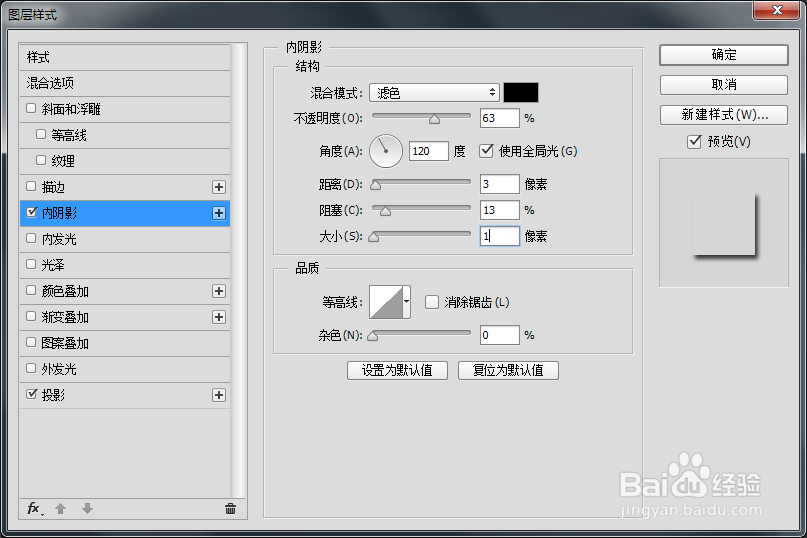Open the fx add effect menu

(34, 509)
